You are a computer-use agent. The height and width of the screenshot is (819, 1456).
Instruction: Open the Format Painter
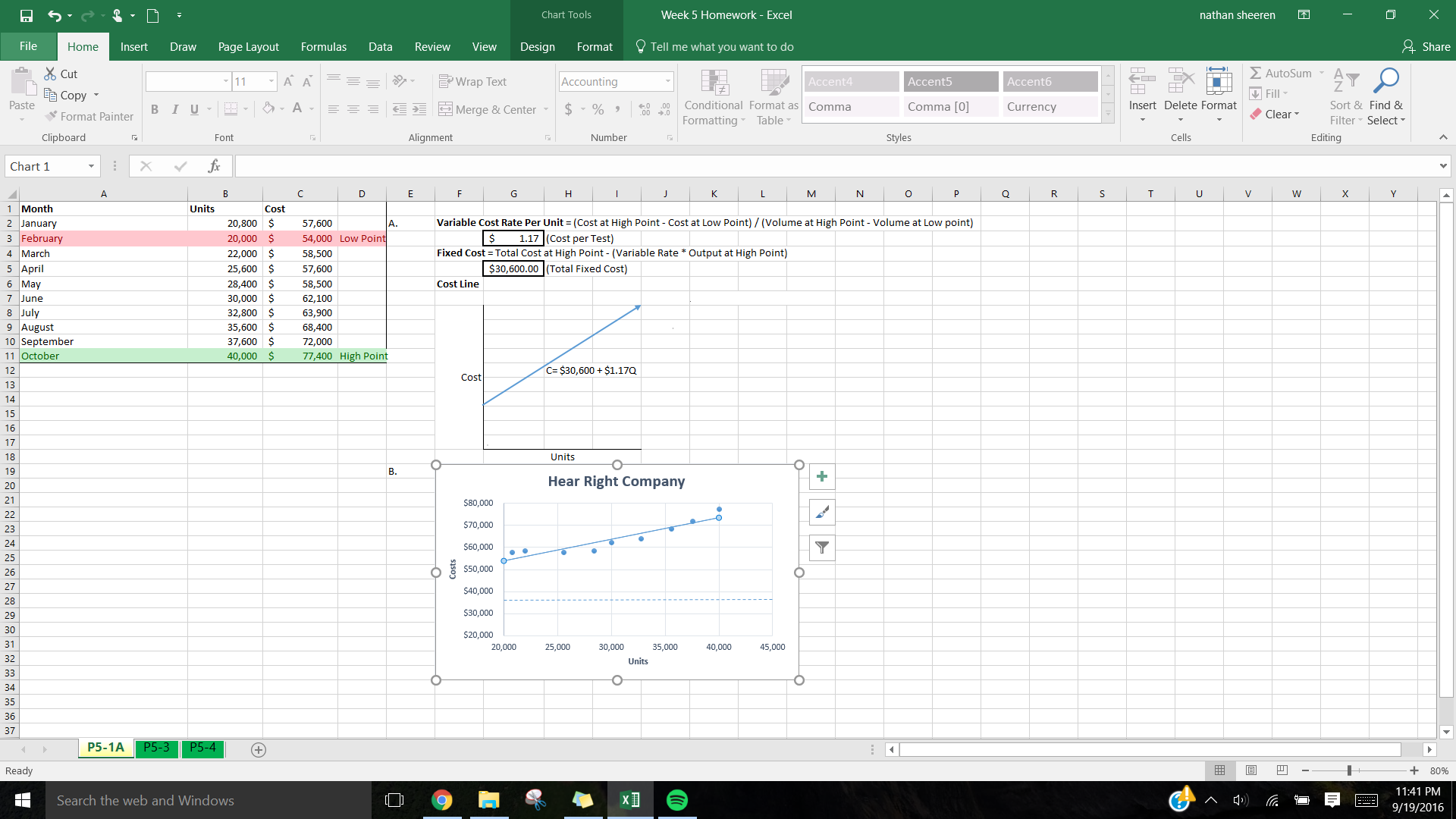89,116
